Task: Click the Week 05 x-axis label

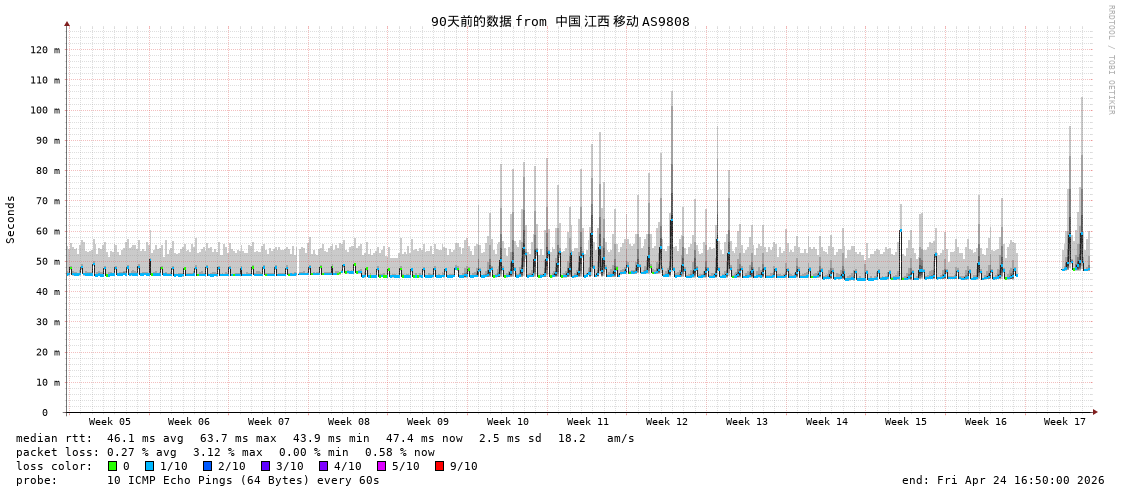Action: [109, 422]
